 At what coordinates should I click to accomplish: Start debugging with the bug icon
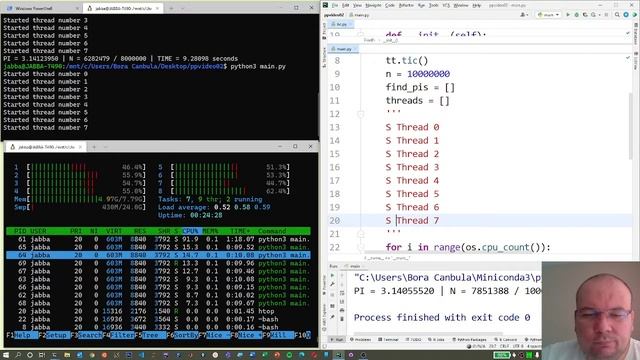pos(576,15)
